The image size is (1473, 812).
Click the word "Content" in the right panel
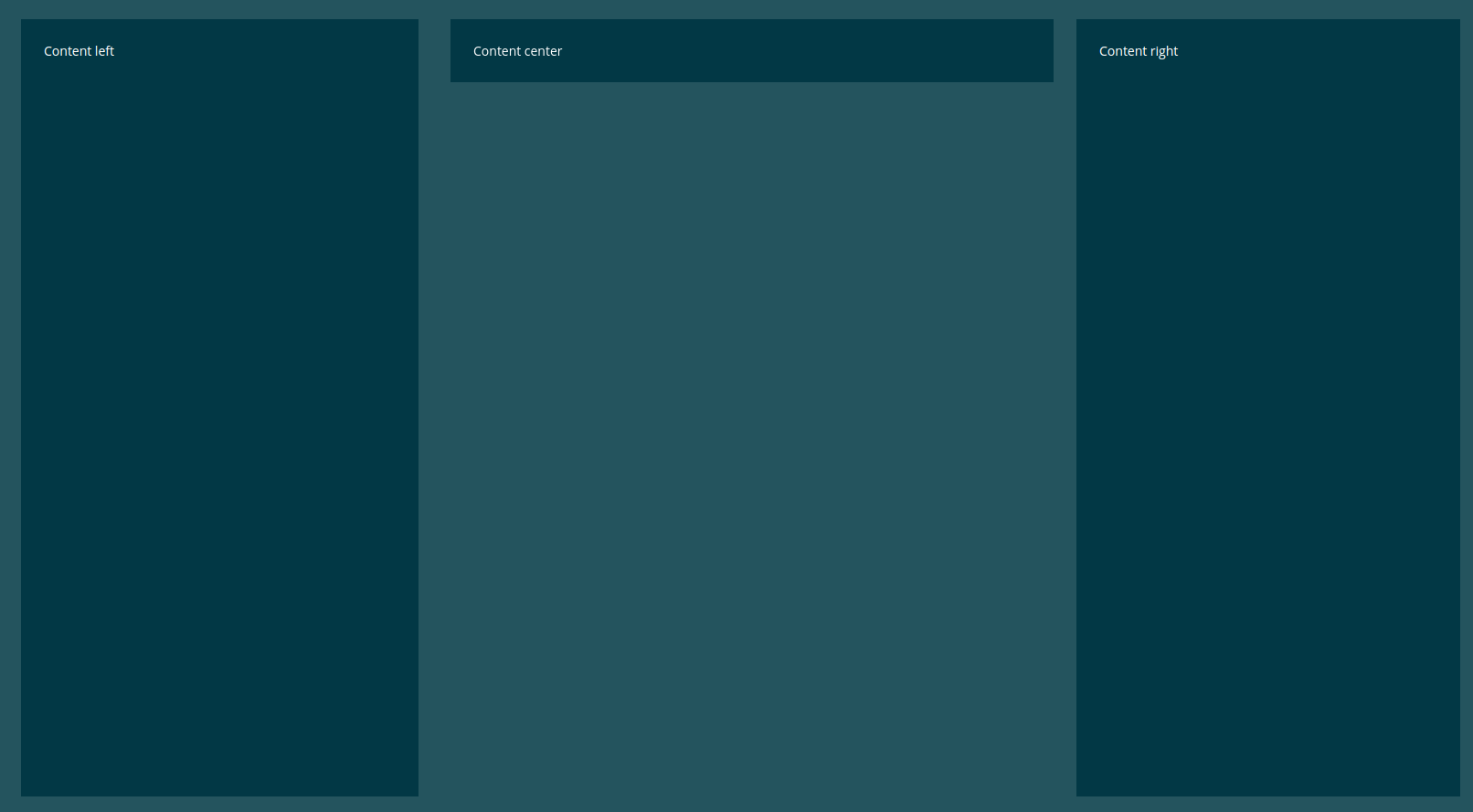point(1122,51)
